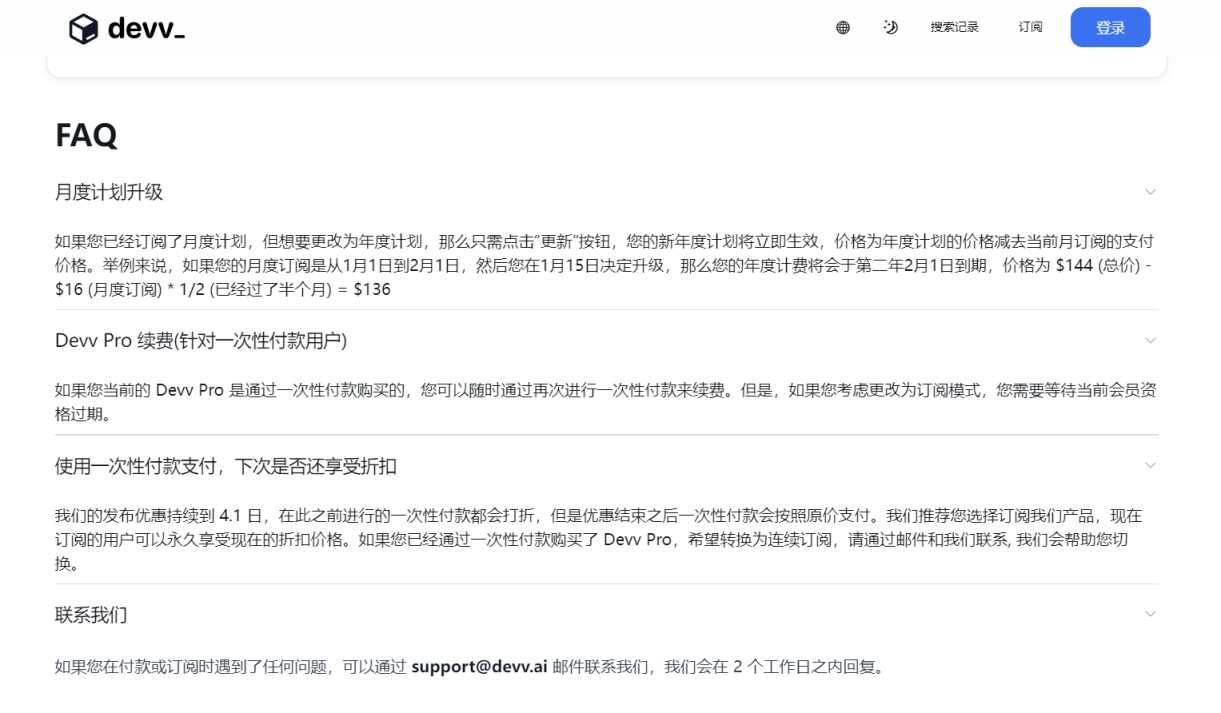Open the globe language selector
The height and width of the screenshot is (713, 1221).
[x=843, y=28]
